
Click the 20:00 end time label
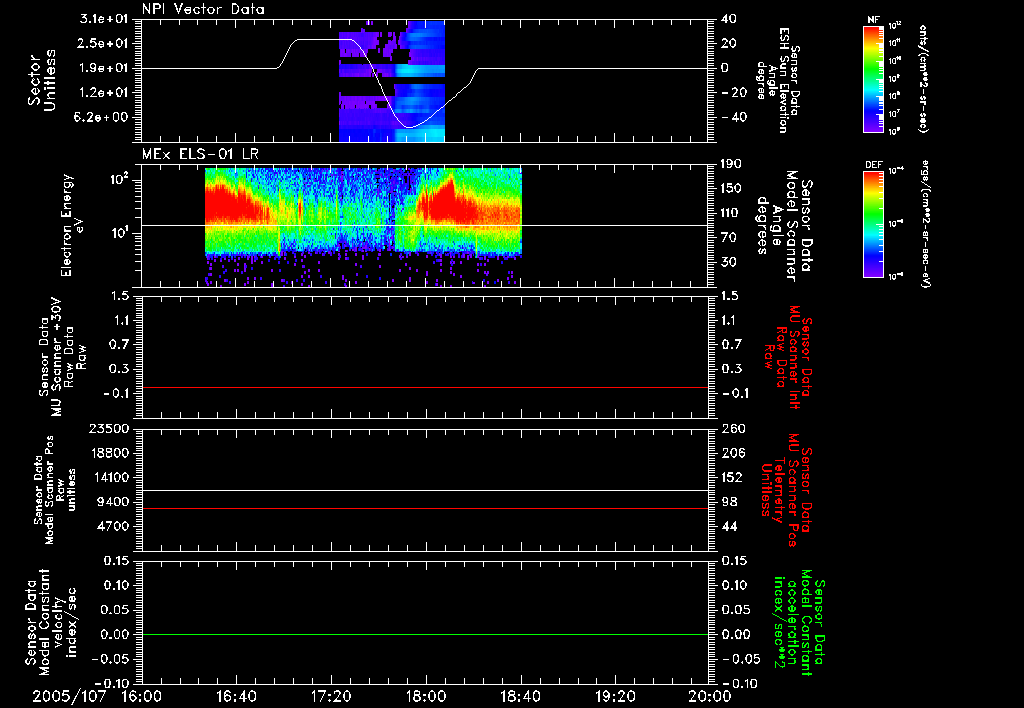tap(710, 697)
